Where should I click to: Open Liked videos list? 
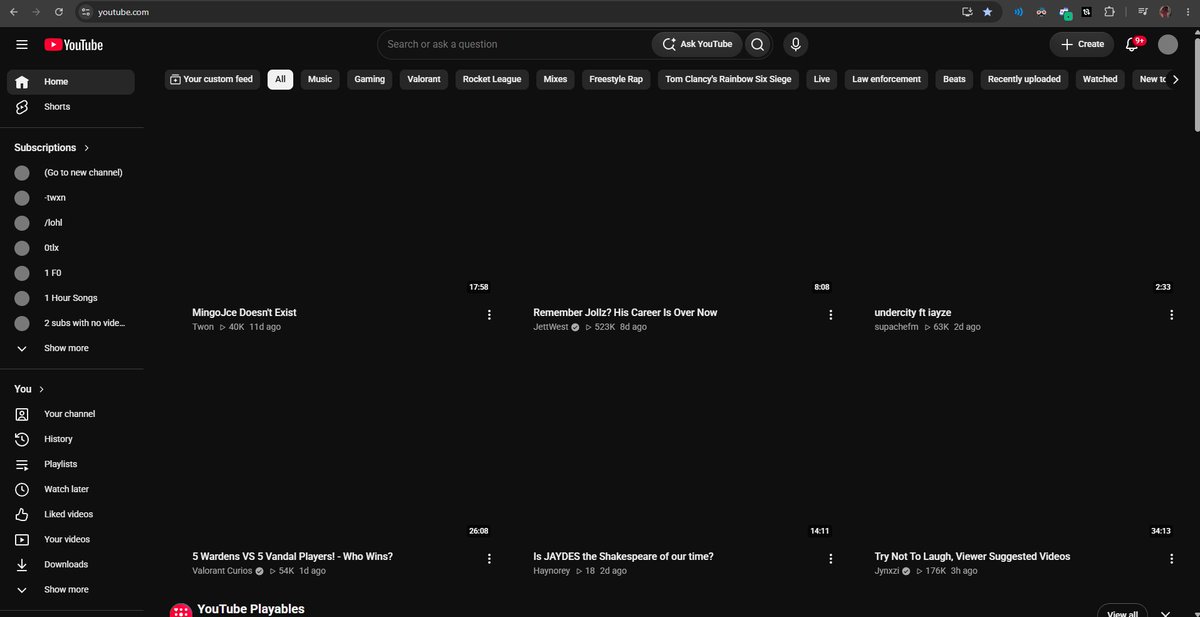(x=70, y=514)
